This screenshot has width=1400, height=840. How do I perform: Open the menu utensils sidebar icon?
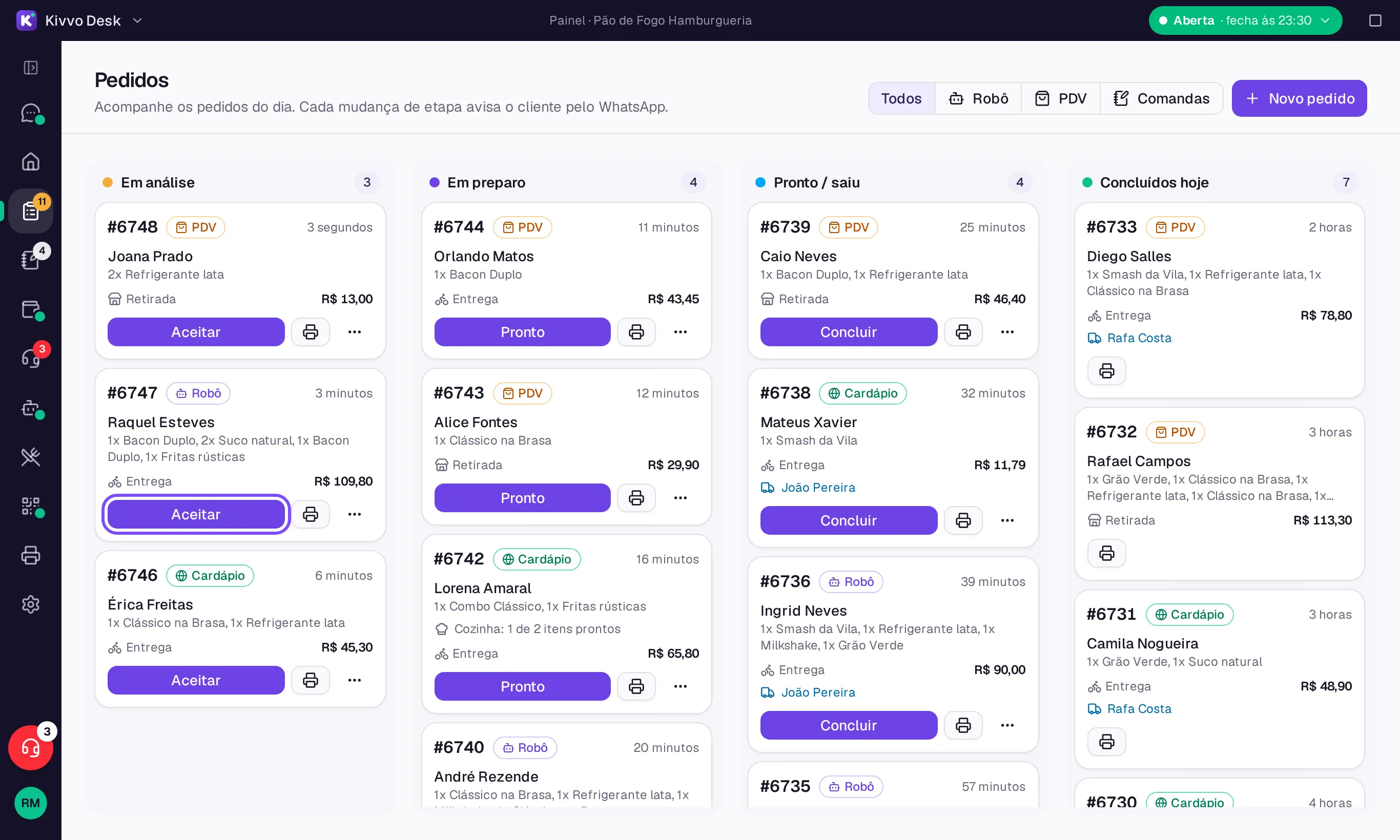[31, 457]
